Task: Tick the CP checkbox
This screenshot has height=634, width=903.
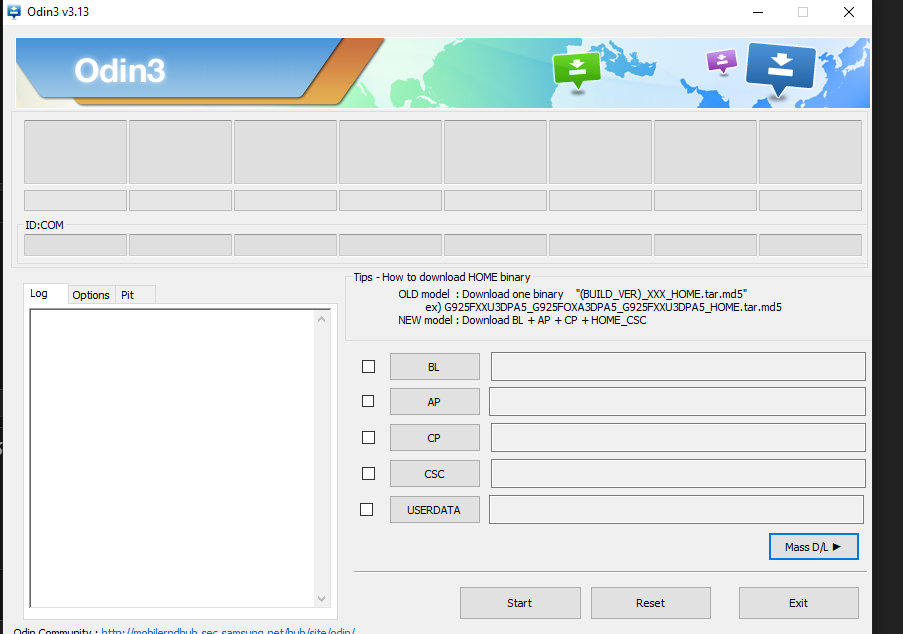Action: click(x=369, y=438)
